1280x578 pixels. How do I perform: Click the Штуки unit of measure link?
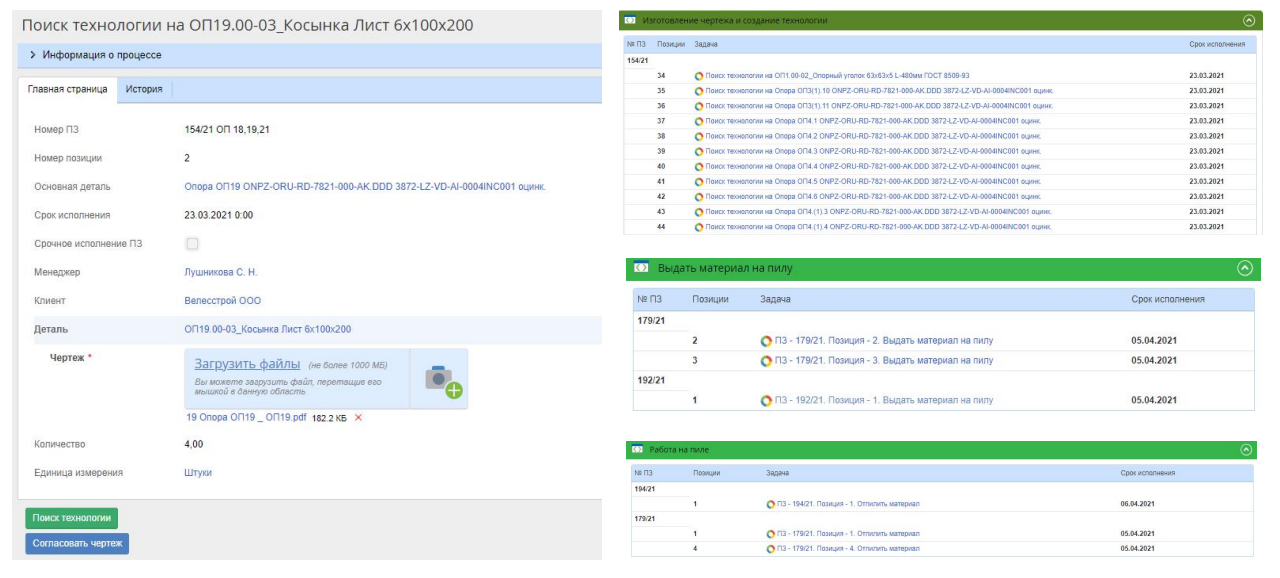pos(198,473)
